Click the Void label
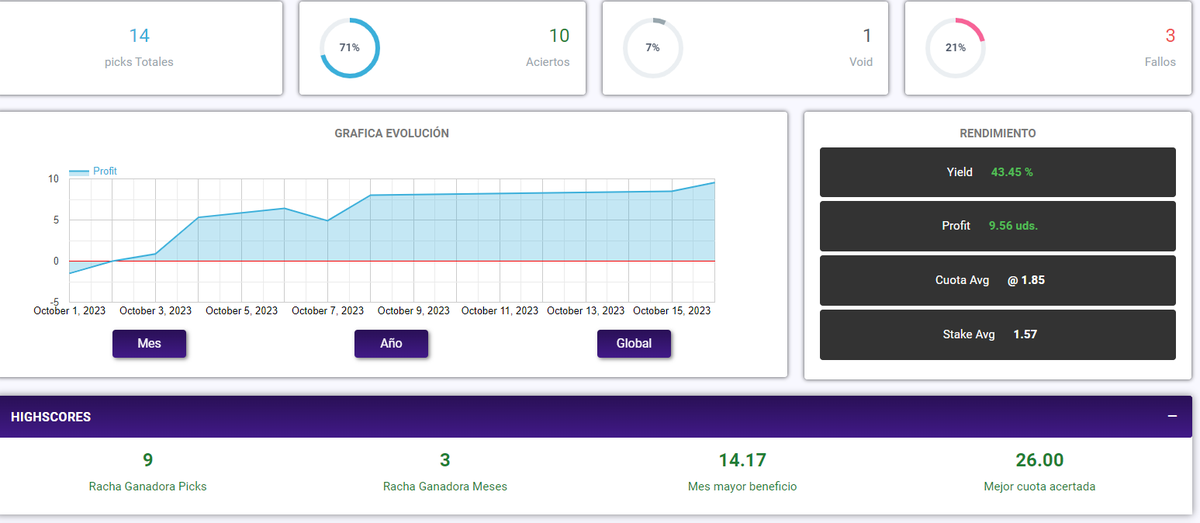 (x=860, y=62)
